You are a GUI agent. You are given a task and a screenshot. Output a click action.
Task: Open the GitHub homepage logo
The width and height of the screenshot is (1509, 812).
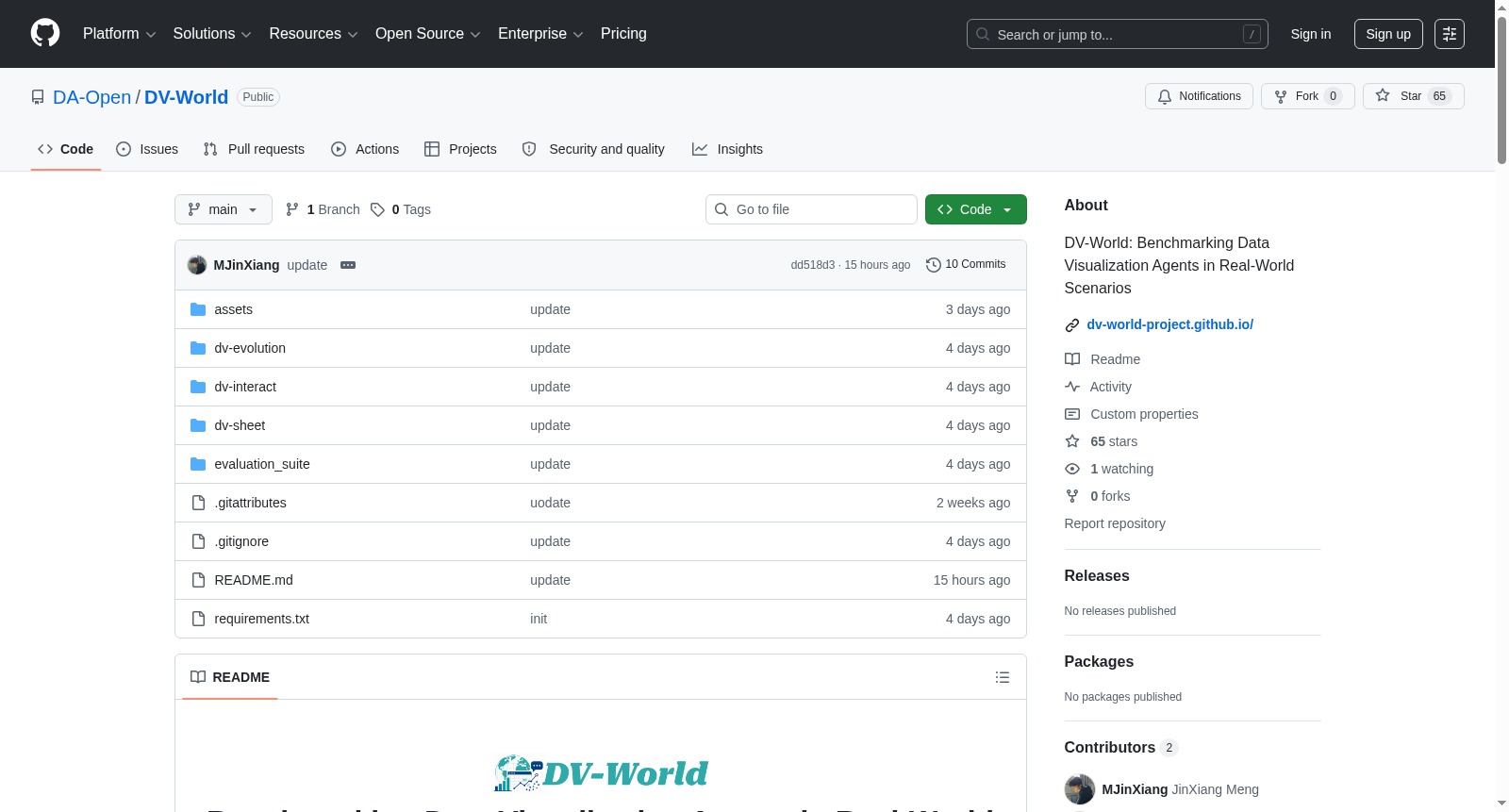(45, 33)
